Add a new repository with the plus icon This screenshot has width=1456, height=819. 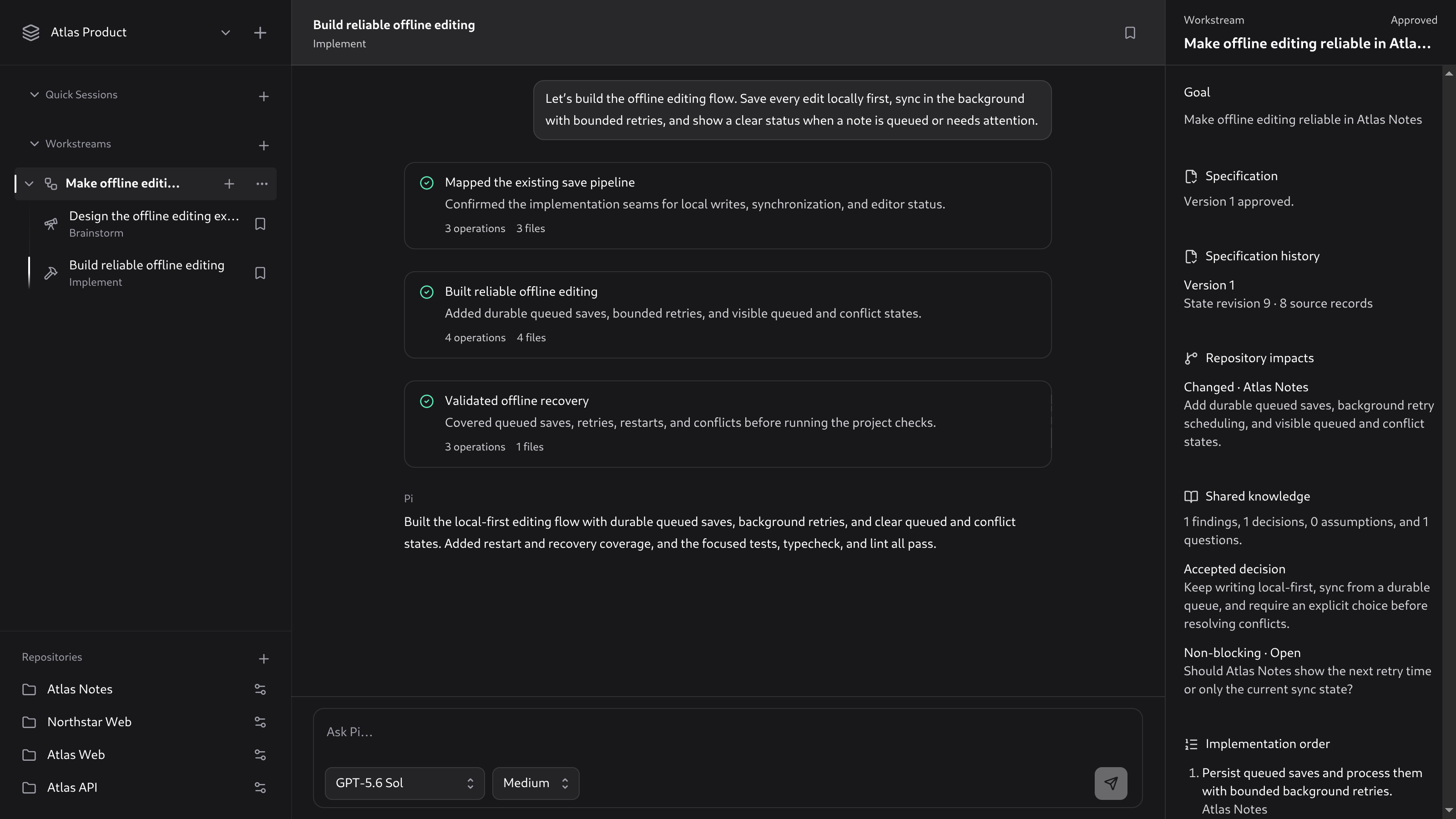[263, 658]
